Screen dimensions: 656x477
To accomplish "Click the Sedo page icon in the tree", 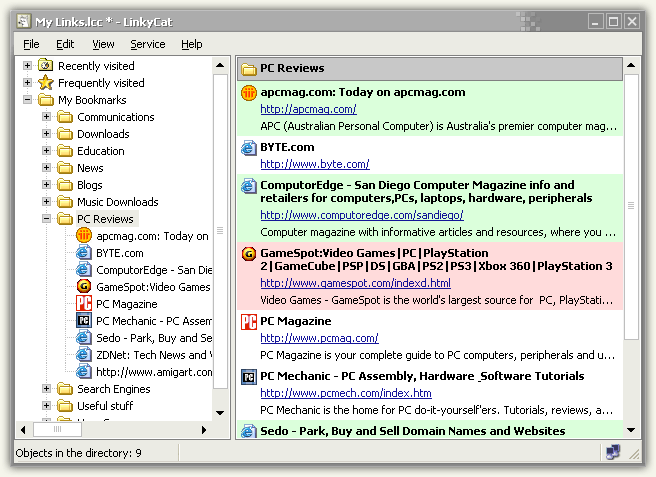I will click(84, 338).
